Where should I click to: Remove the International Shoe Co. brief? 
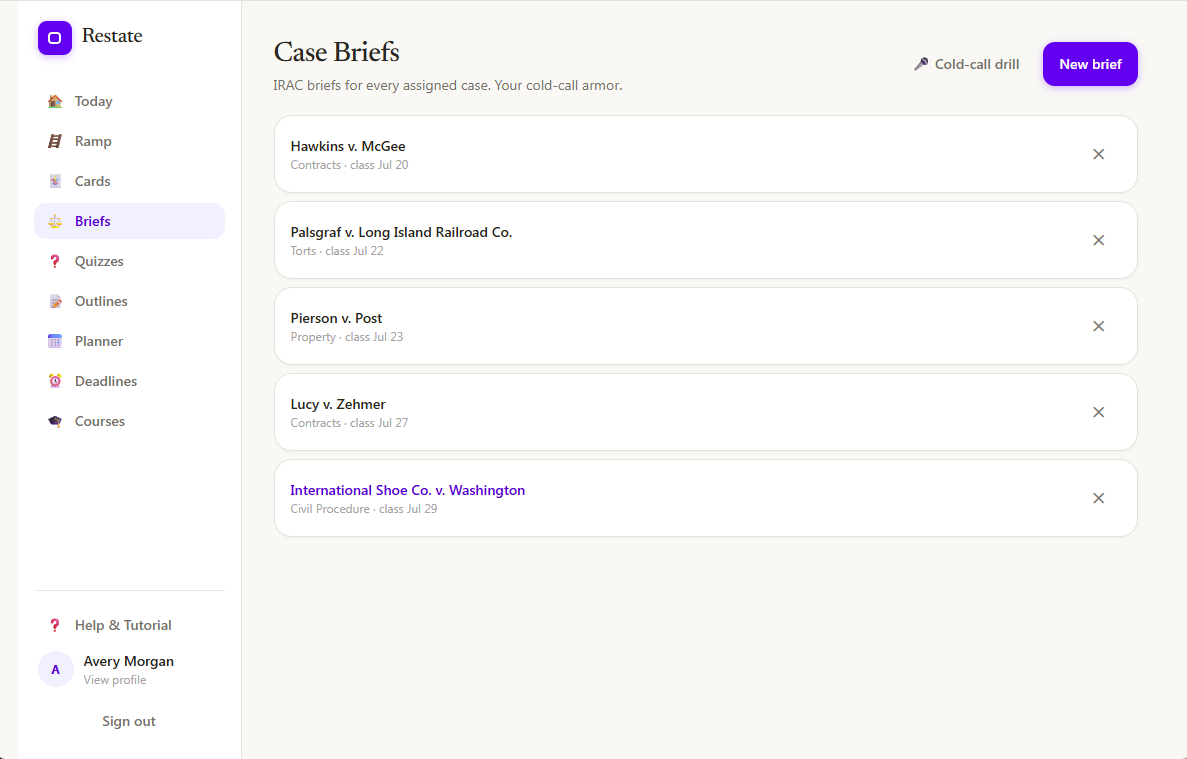pos(1098,499)
